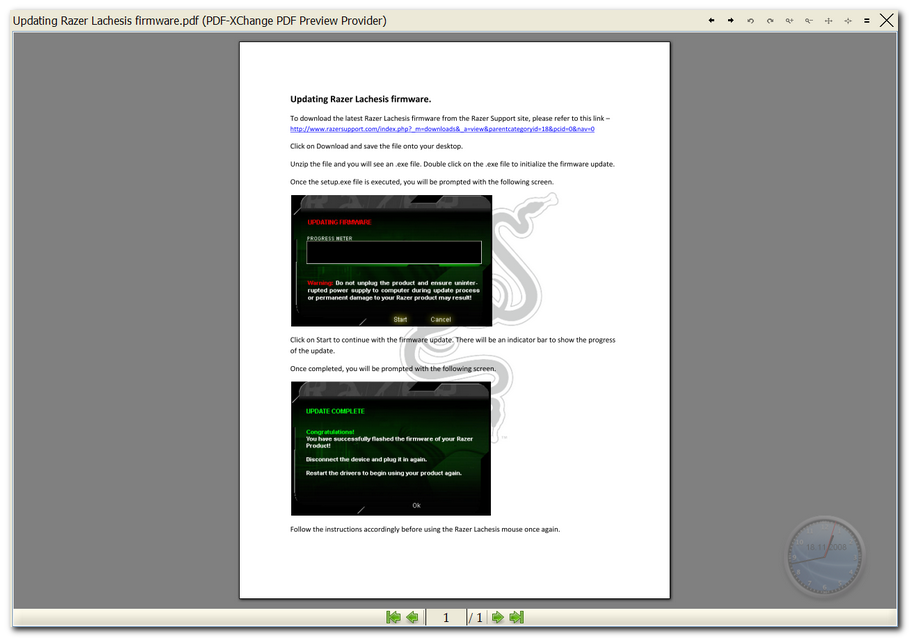Go to the next page
This screenshot has height=638, width=909.
(x=497, y=617)
